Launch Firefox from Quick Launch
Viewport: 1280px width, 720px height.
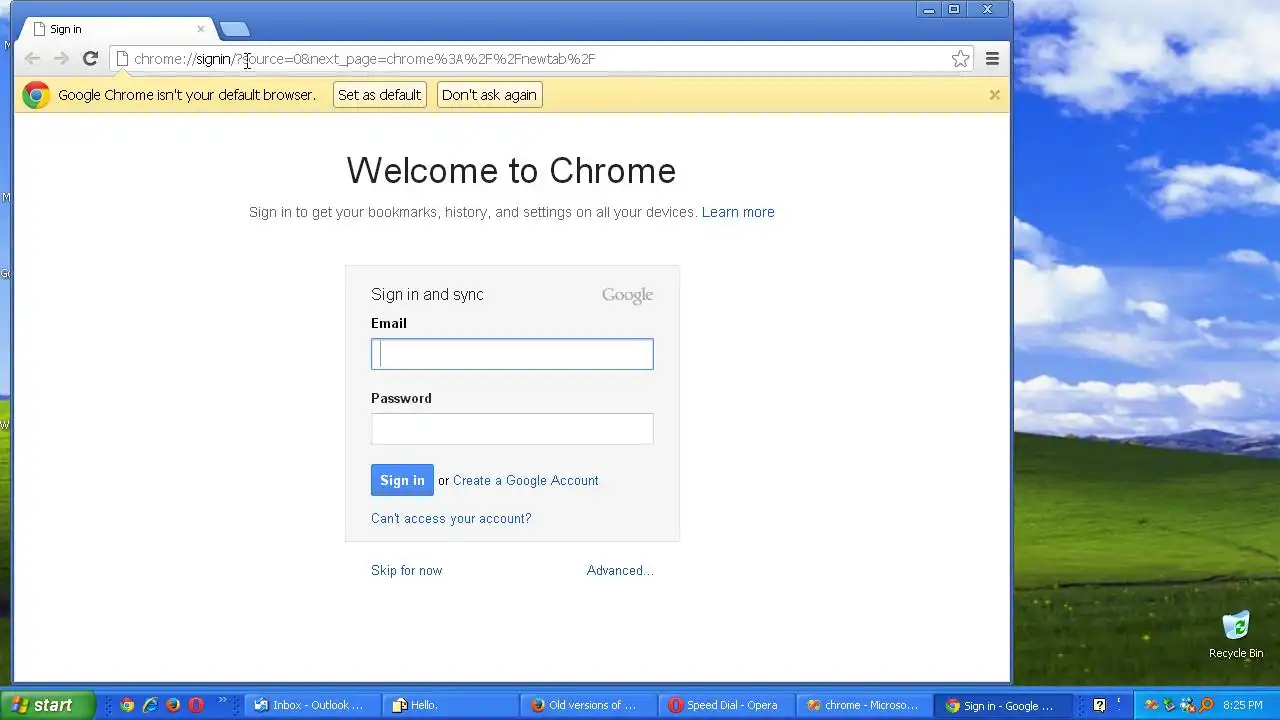pos(173,705)
